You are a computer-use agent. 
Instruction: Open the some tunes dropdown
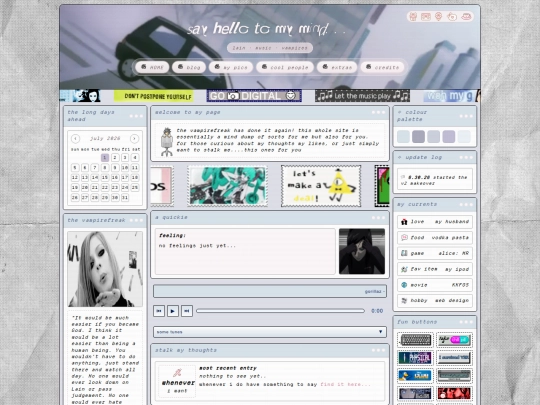tap(270, 332)
